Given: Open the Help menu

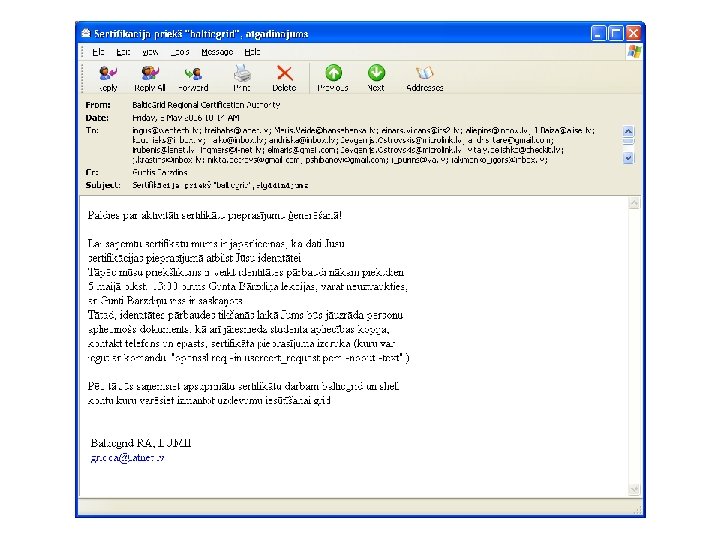Looking at the screenshot, I should point(252,52).
